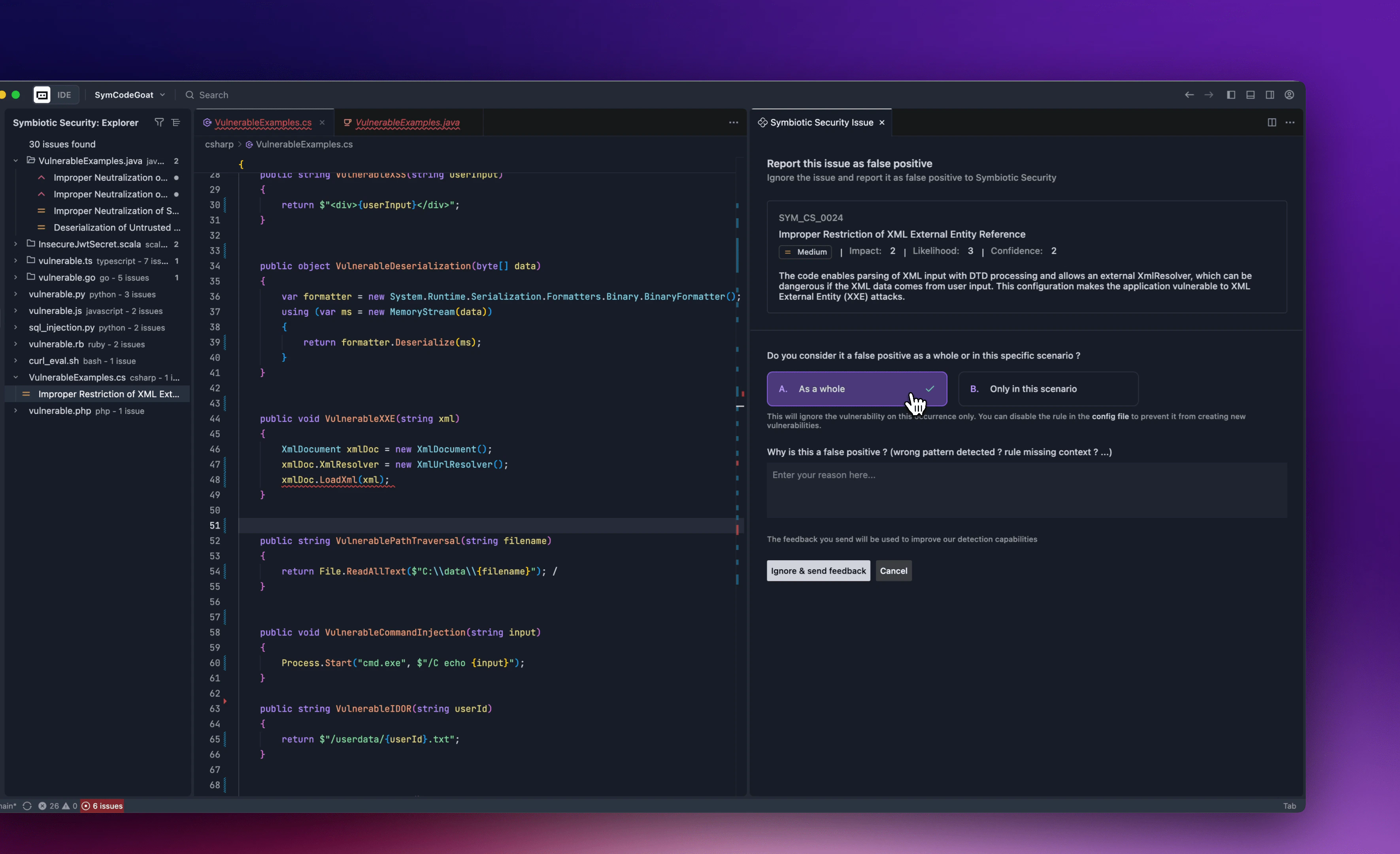Click the Ignore & send feedback button
The height and width of the screenshot is (854, 1400).
(818, 571)
